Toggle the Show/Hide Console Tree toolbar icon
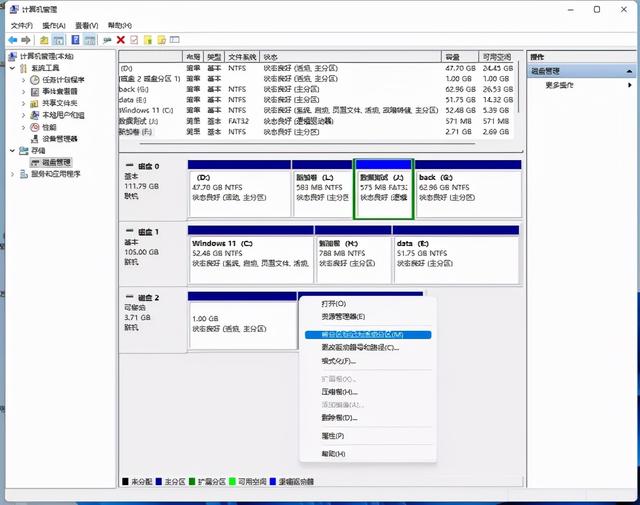 pos(59,40)
